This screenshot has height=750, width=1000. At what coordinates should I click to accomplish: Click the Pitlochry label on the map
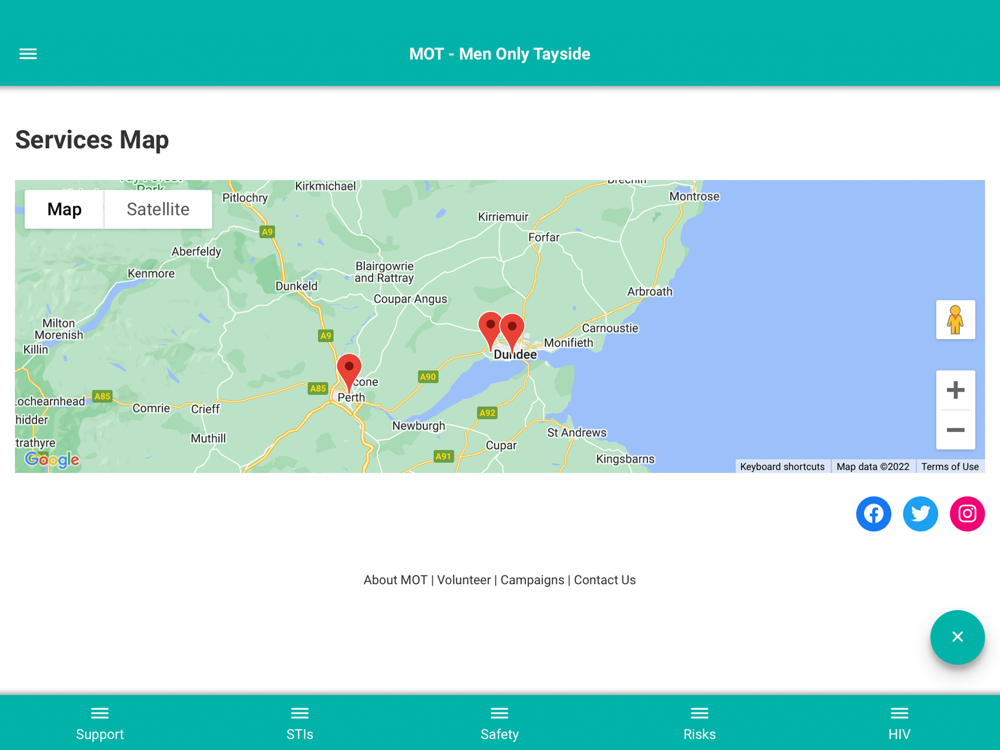(x=245, y=198)
